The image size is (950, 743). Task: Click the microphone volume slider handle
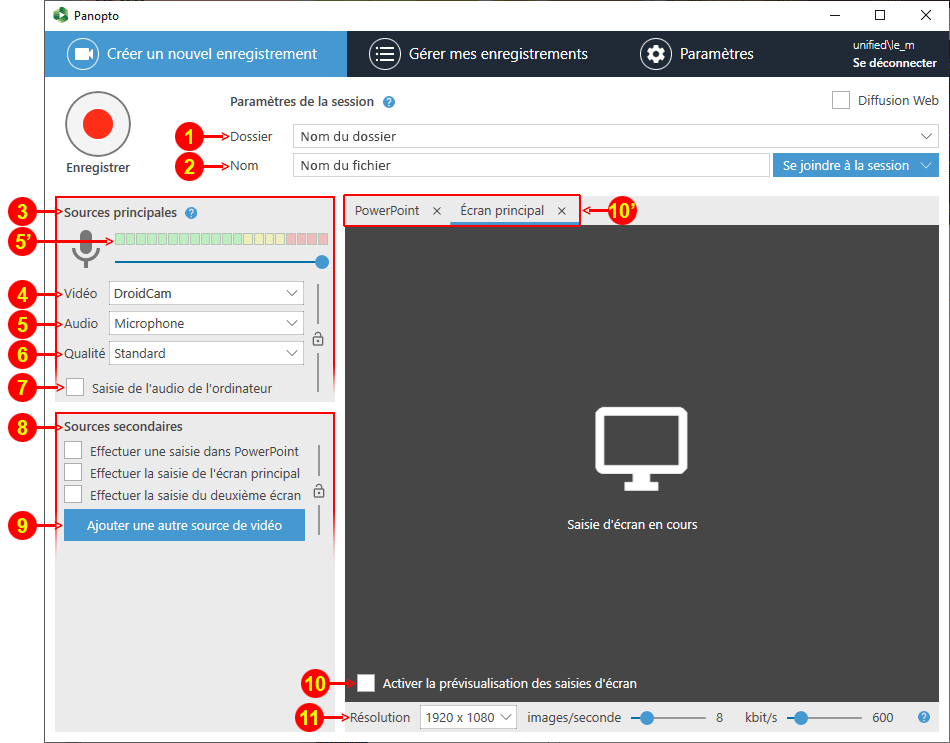tap(322, 262)
